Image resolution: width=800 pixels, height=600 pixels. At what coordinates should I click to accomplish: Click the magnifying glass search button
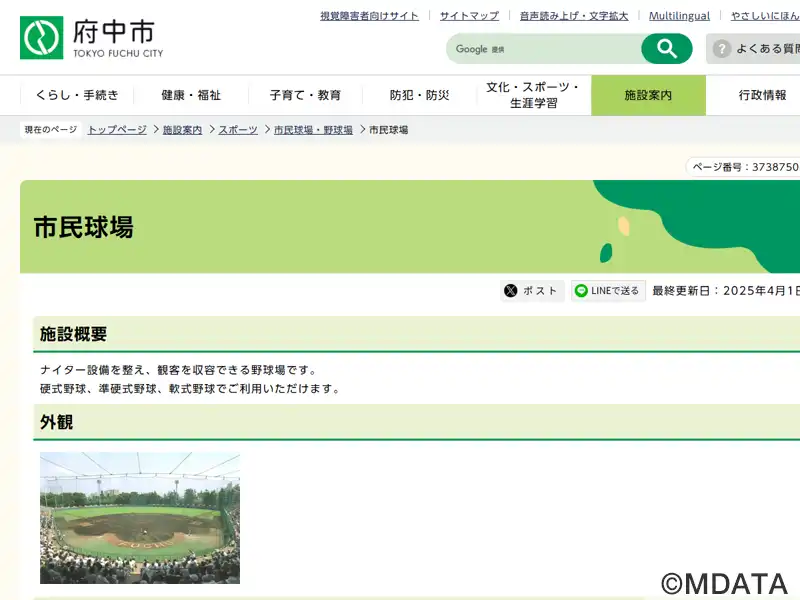[x=666, y=49]
